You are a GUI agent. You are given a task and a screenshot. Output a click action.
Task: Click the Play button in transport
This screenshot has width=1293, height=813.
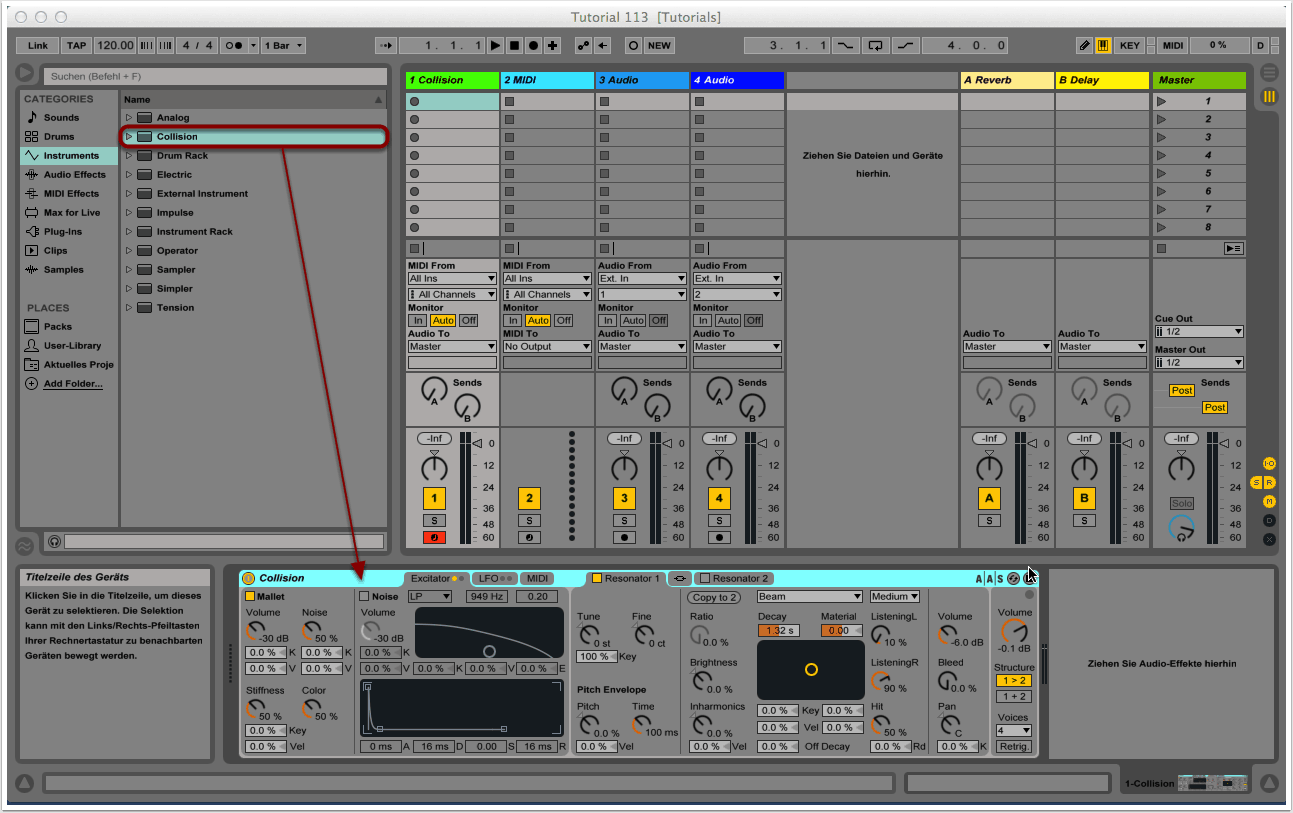pos(495,45)
